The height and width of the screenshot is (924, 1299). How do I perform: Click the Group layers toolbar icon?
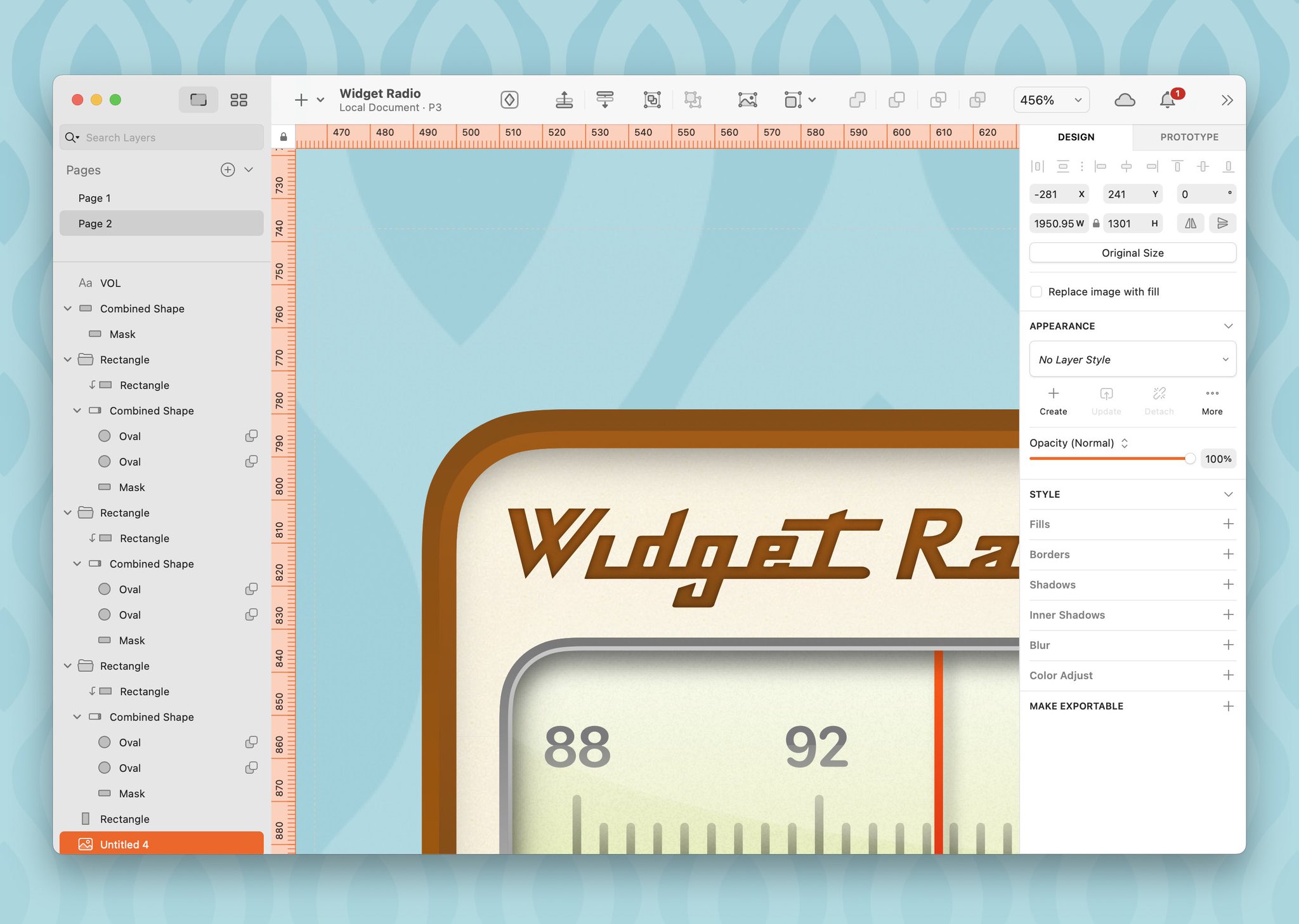click(x=652, y=100)
